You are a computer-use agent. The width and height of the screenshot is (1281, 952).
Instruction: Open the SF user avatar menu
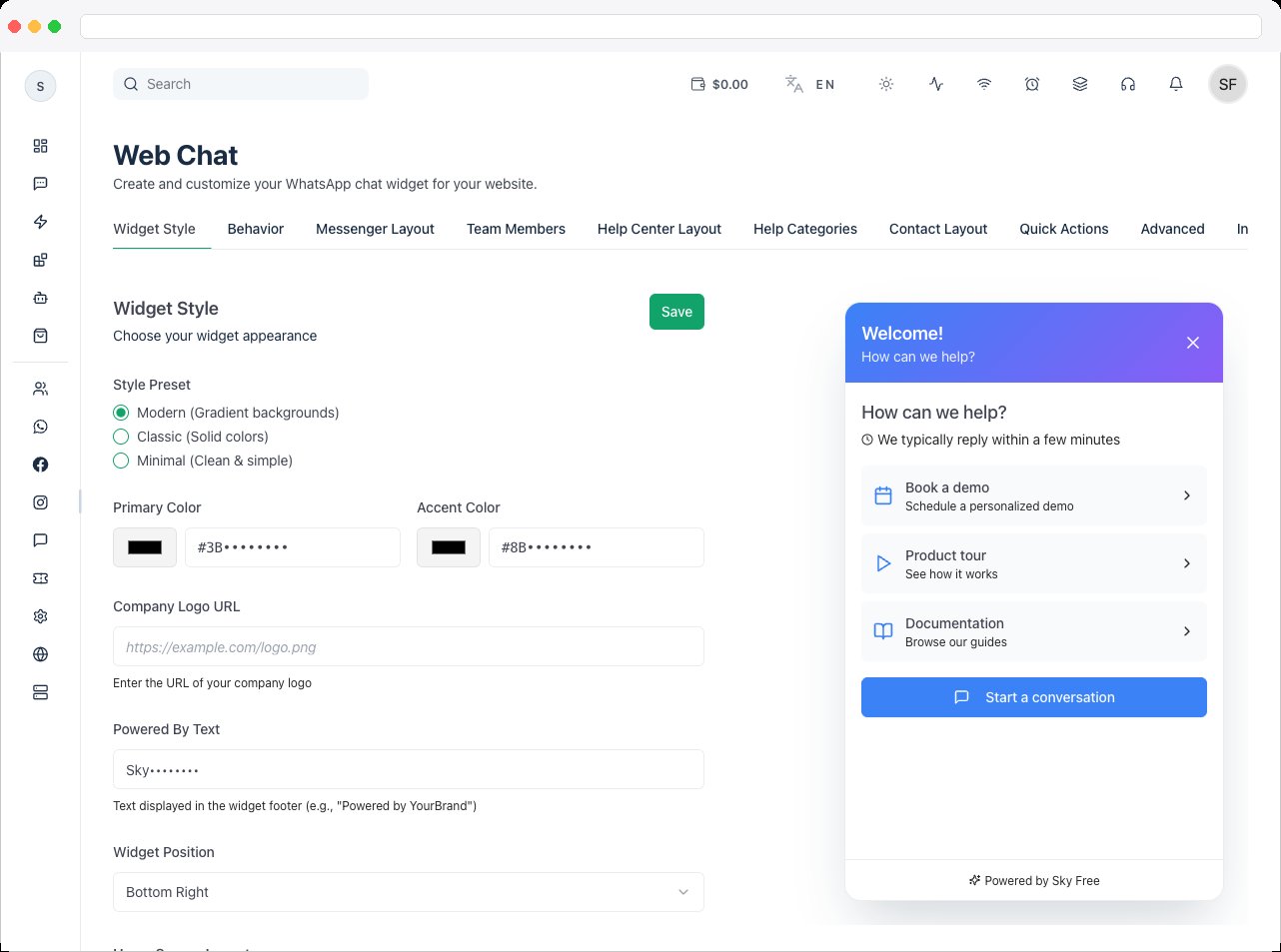point(1228,84)
